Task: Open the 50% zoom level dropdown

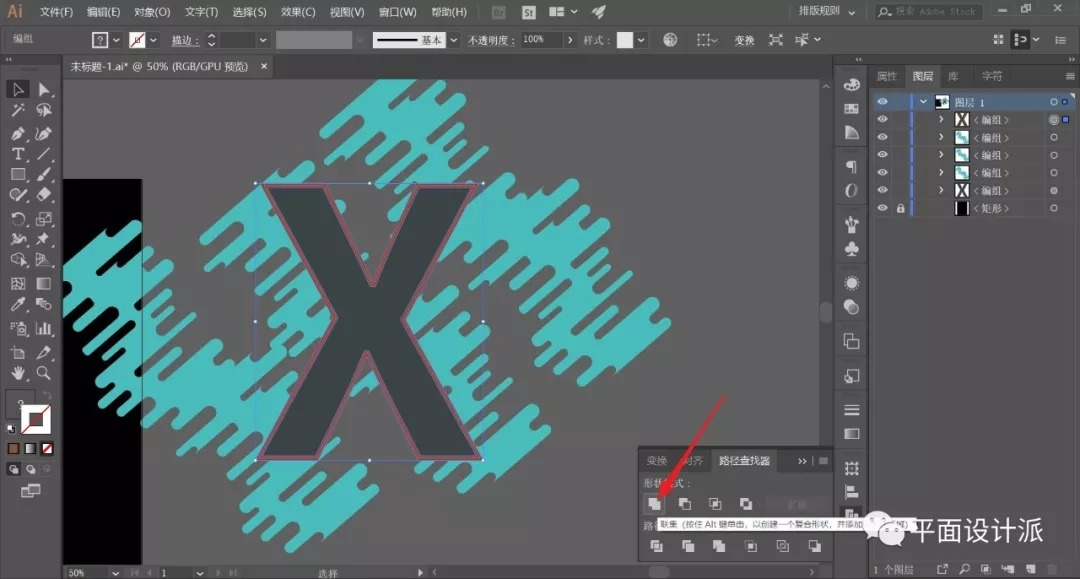Action: click(115, 573)
